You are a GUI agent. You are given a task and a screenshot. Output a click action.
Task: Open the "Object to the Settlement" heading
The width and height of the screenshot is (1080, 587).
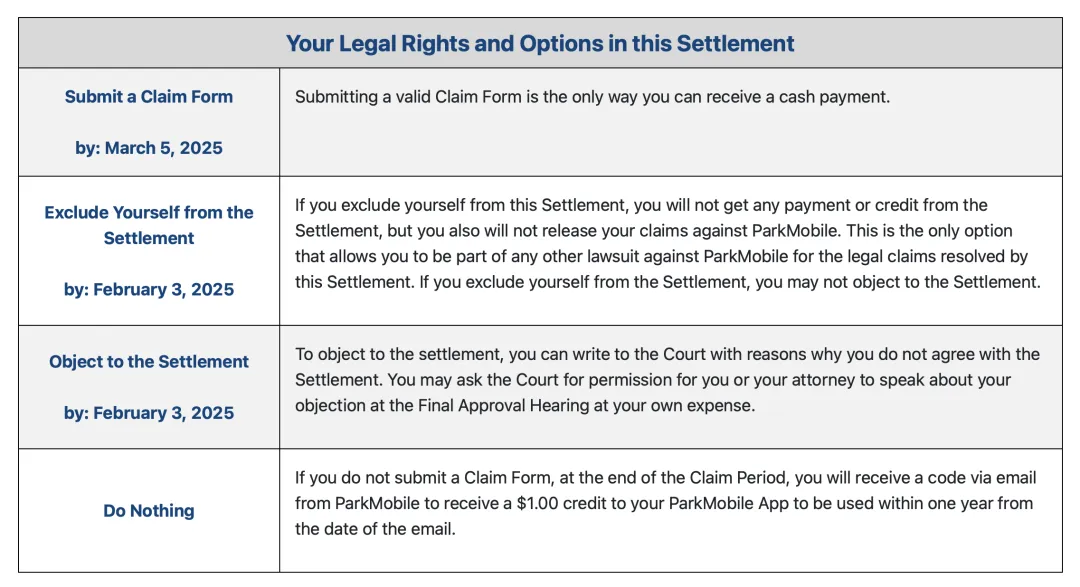click(x=149, y=362)
